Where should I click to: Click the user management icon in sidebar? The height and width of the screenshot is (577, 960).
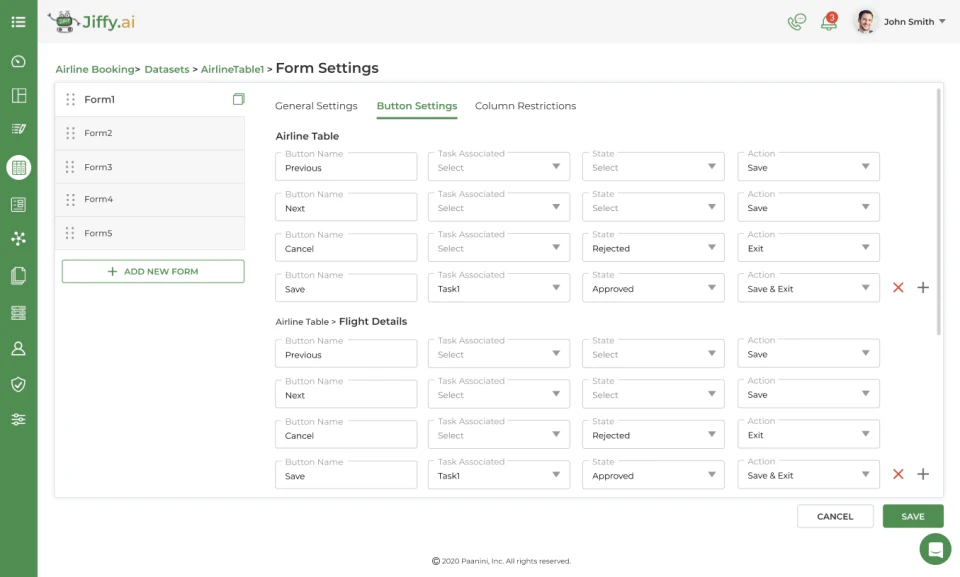[x=18, y=348]
